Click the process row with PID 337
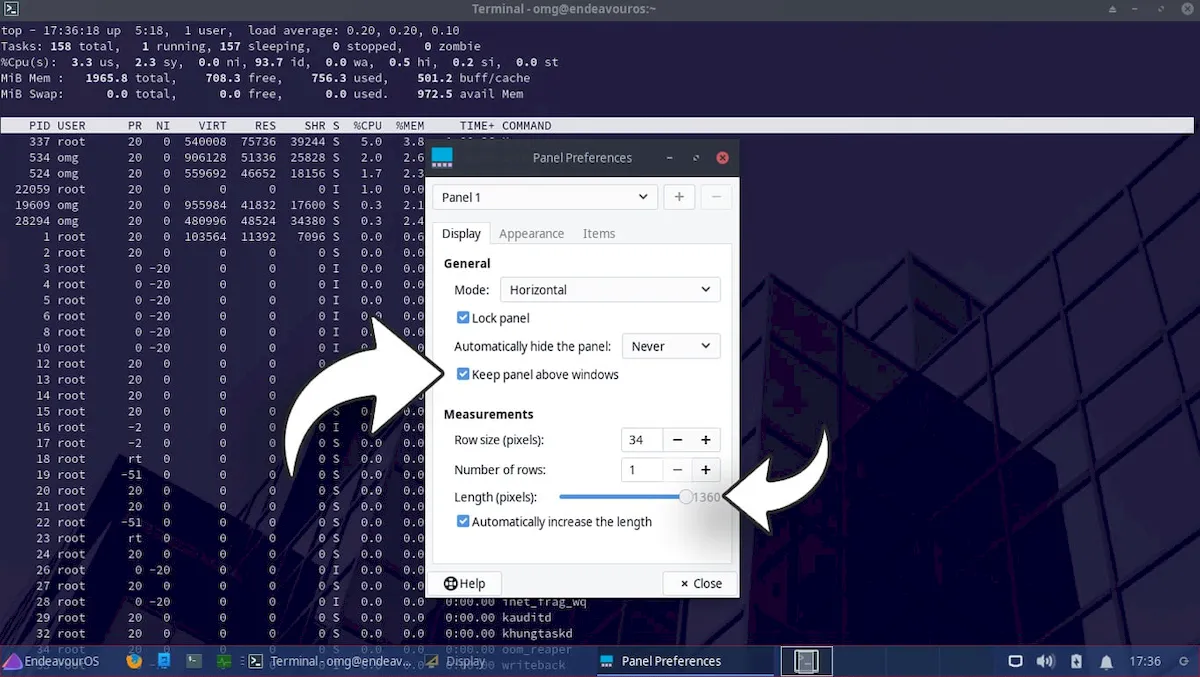 (x=214, y=142)
